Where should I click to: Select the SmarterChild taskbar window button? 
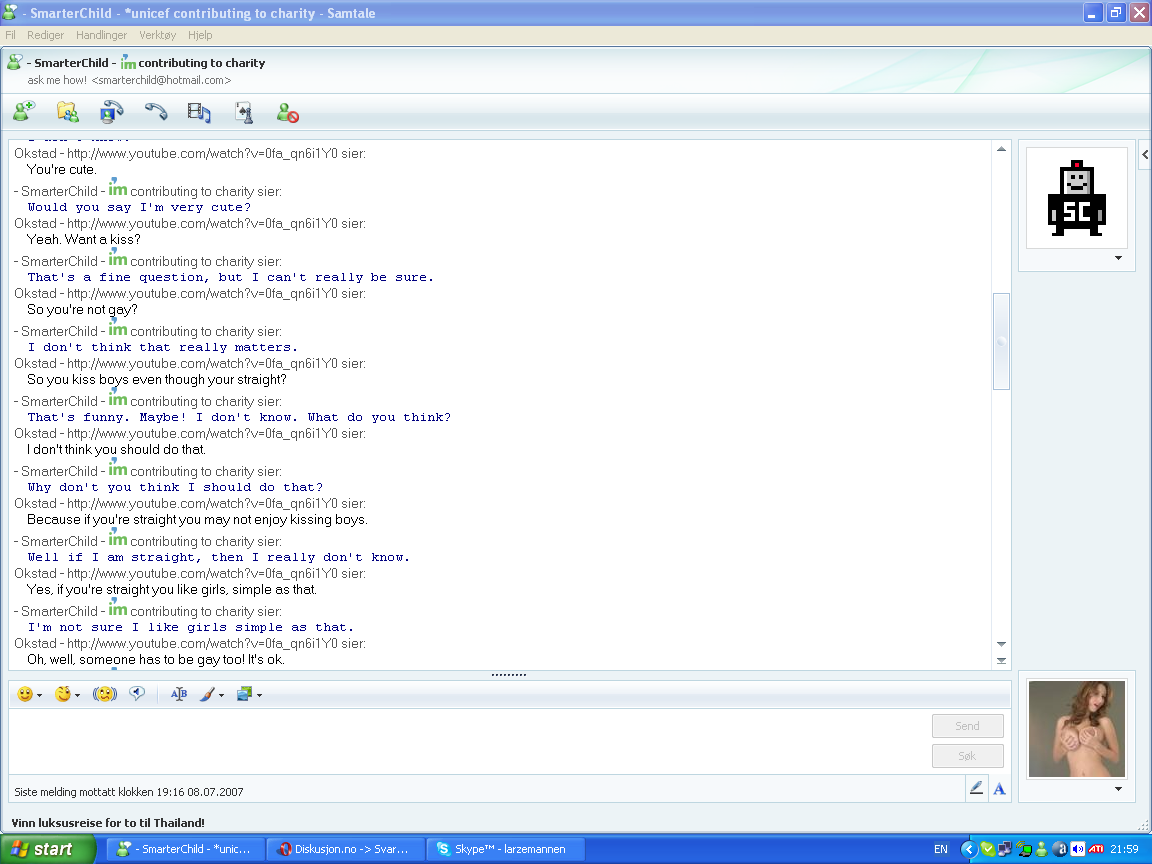click(x=186, y=849)
